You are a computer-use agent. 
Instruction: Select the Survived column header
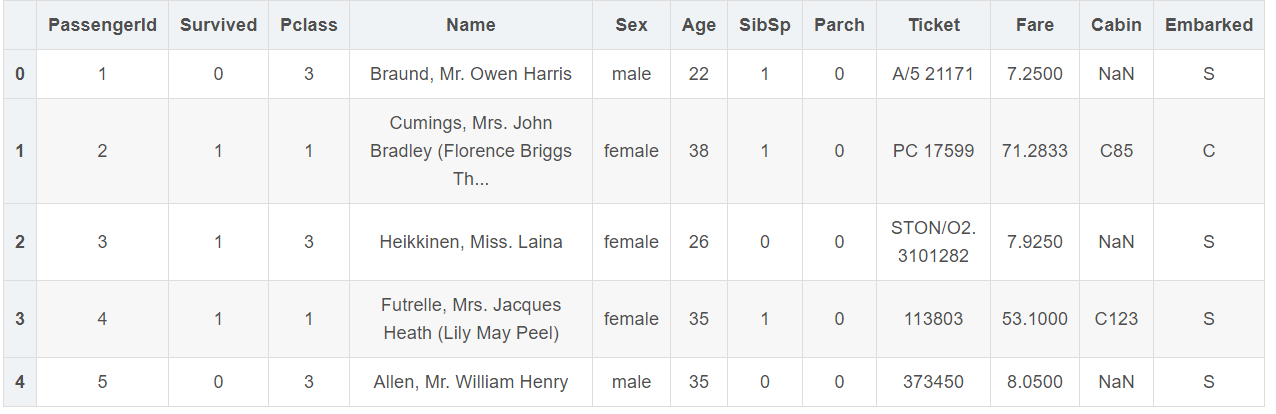218,26
